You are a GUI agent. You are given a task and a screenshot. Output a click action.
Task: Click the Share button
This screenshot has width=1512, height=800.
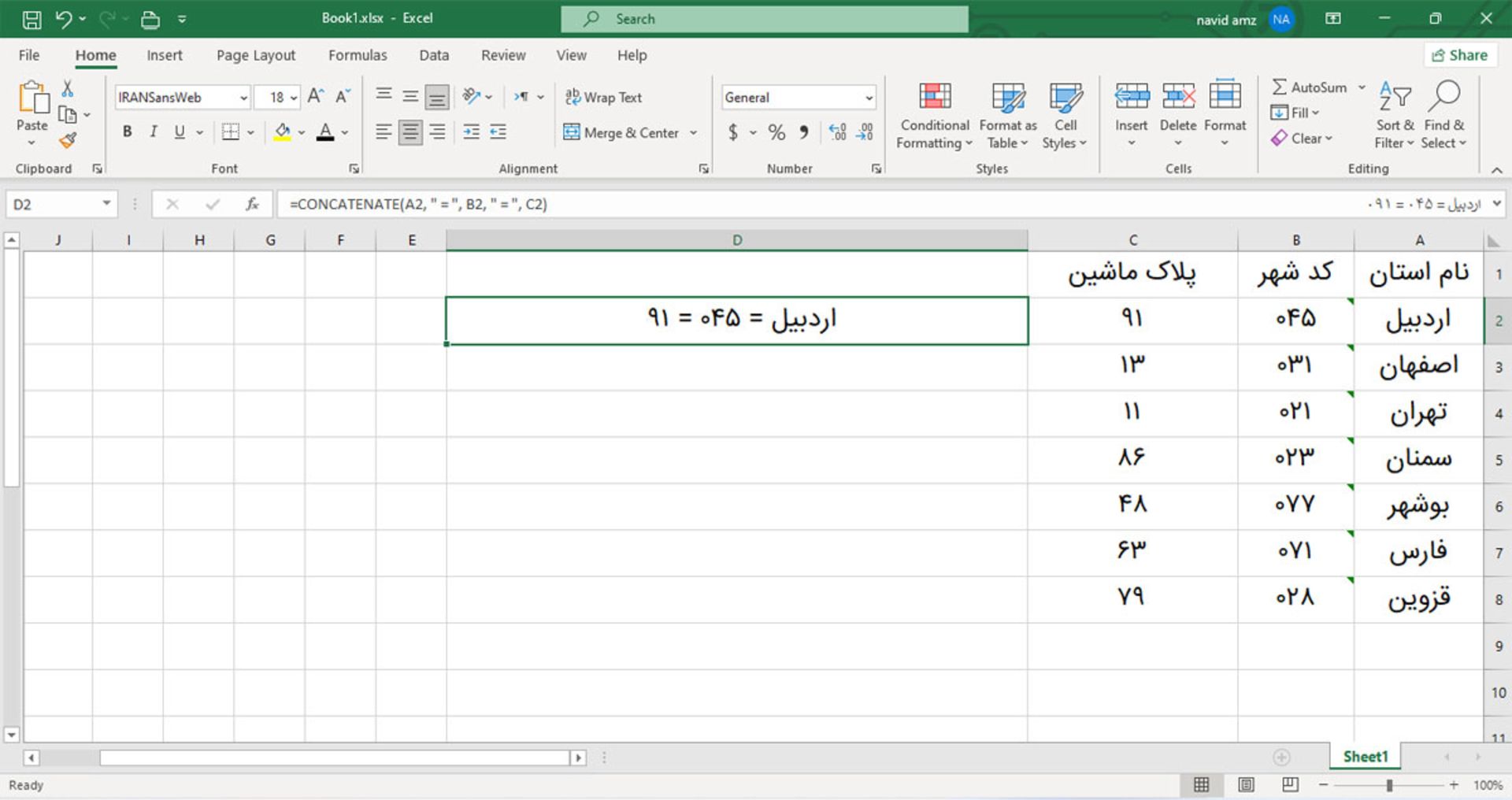1461,54
